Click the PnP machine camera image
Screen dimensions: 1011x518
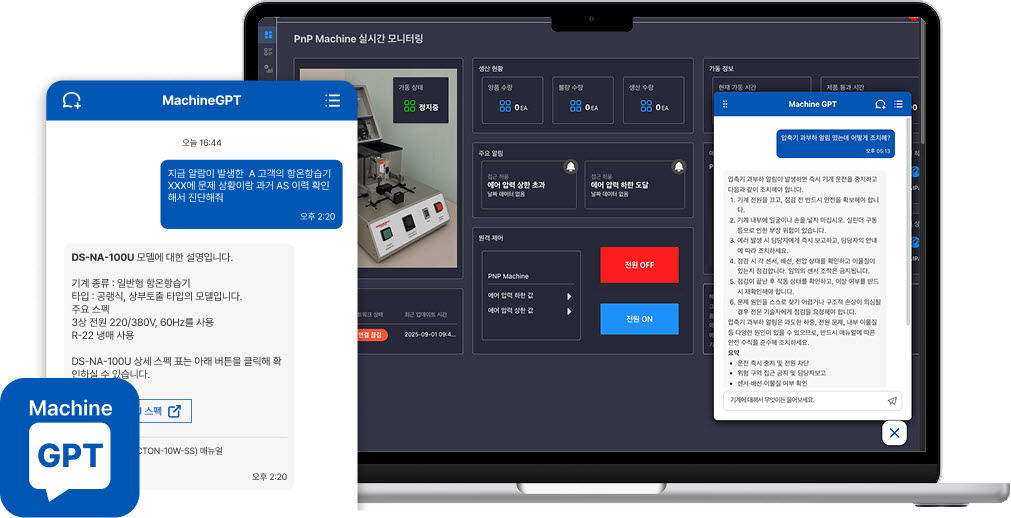click(345, 175)
